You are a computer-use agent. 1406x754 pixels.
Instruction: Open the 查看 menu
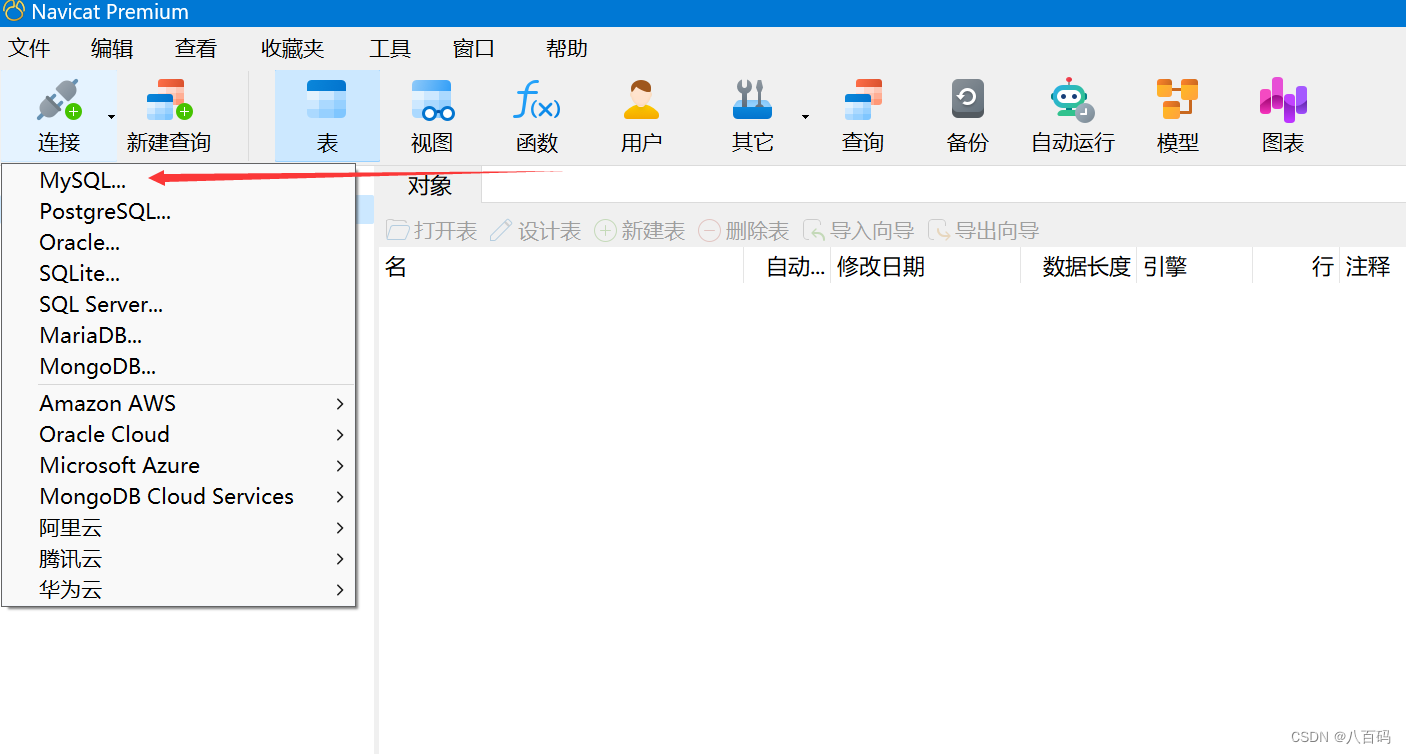[195, 48]
